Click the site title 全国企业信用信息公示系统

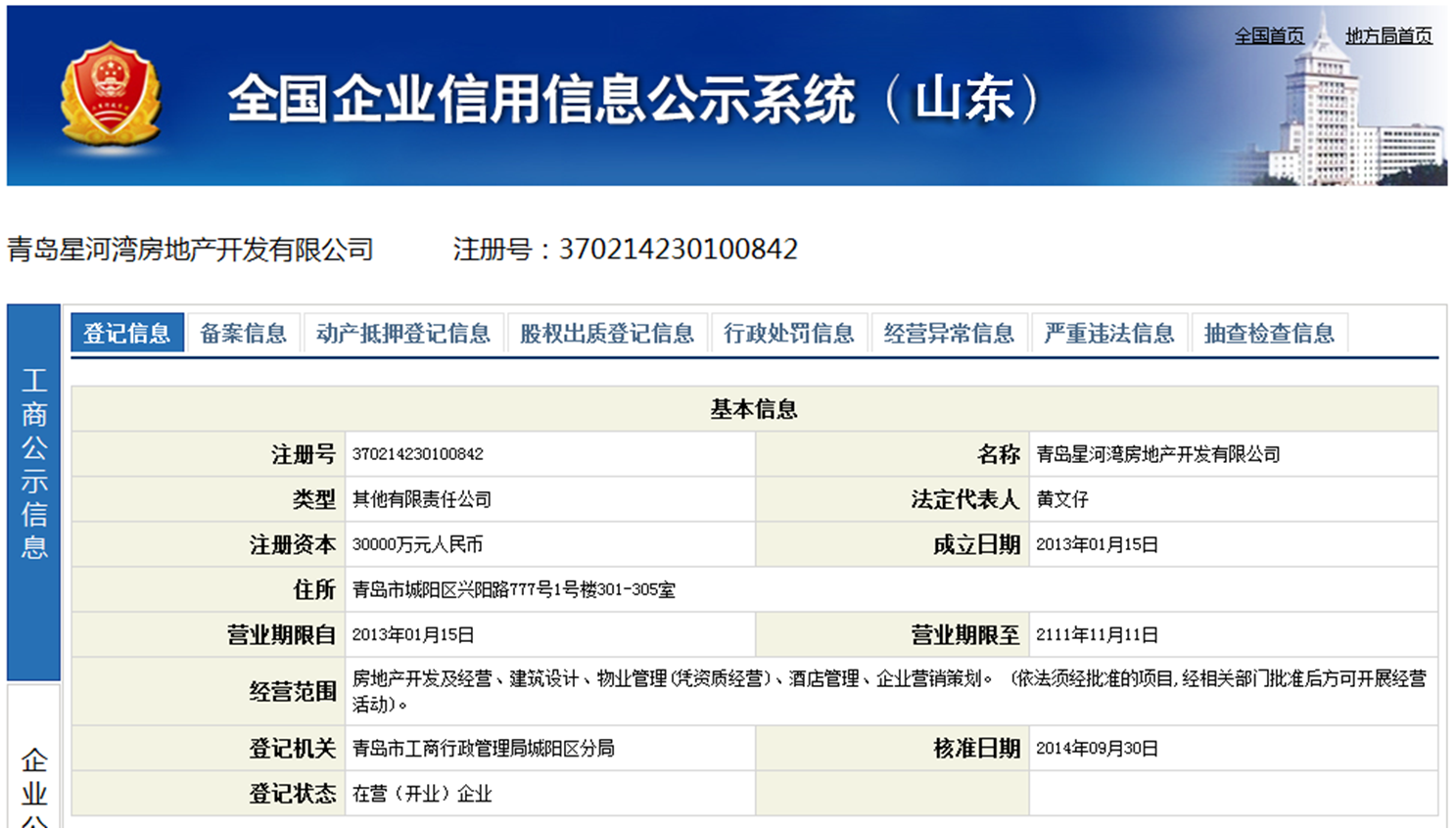541,99
